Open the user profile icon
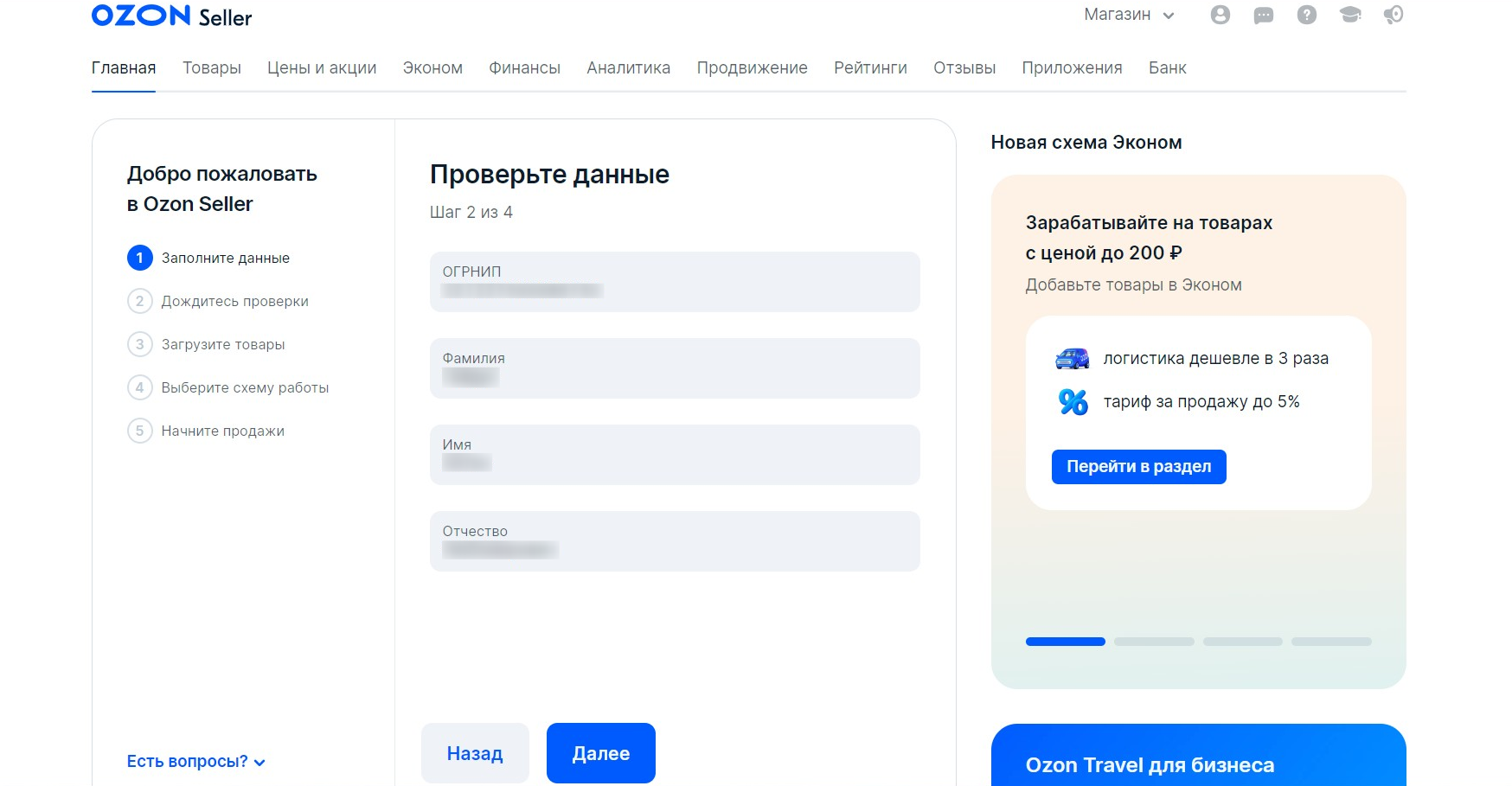 coord(1220,15)
